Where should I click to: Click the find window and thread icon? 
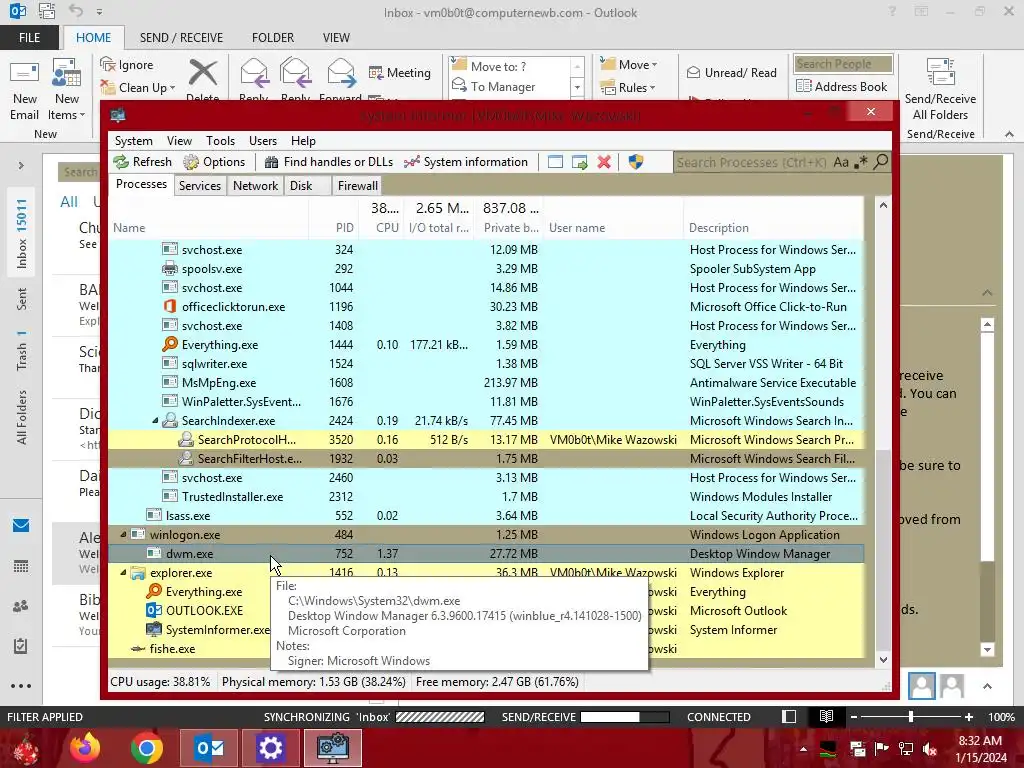[x=579, y=162]
